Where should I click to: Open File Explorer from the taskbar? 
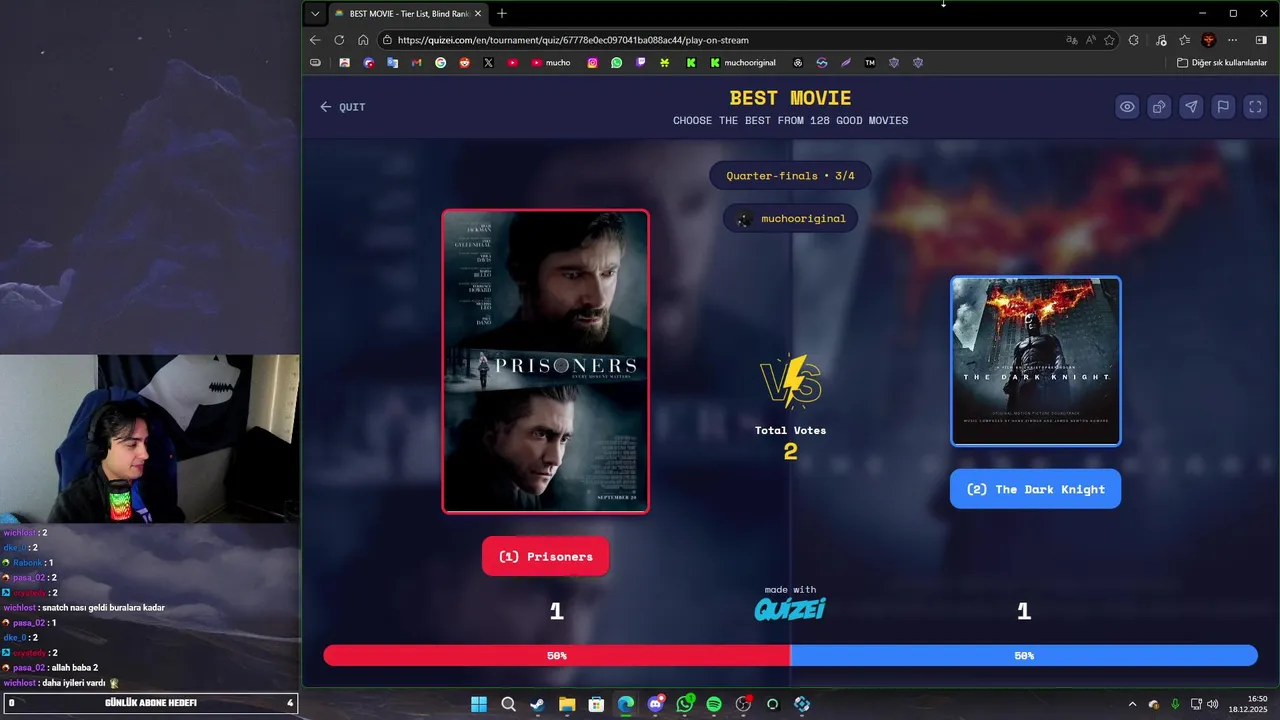pos(566,704)
